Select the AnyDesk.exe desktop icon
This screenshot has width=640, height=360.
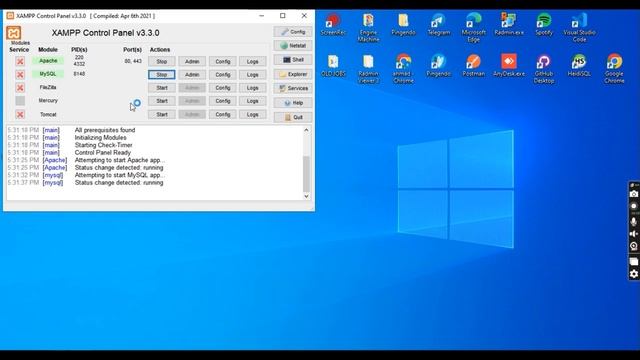click(x=509, y=66)
